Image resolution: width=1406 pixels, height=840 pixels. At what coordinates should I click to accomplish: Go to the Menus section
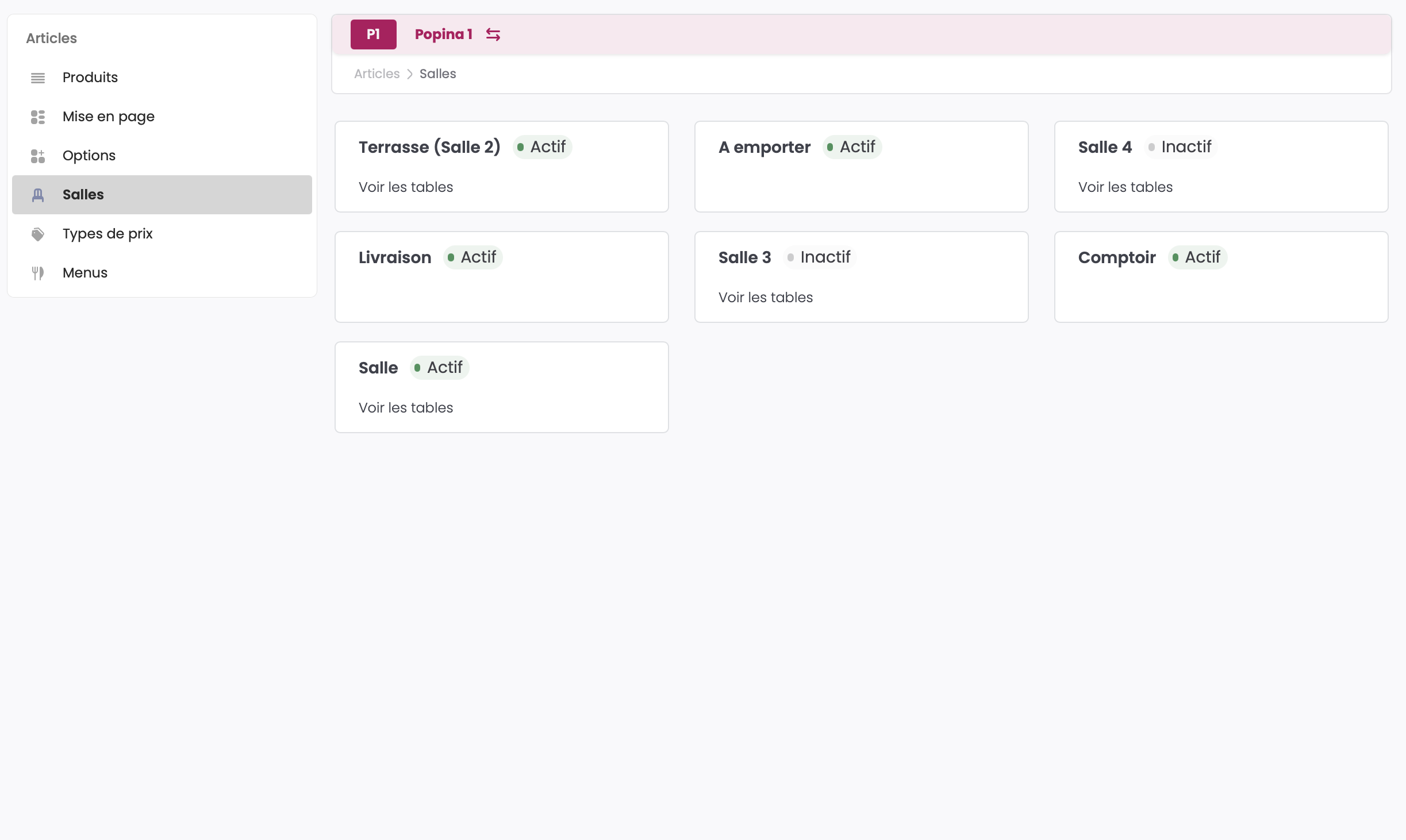[85, 273]
